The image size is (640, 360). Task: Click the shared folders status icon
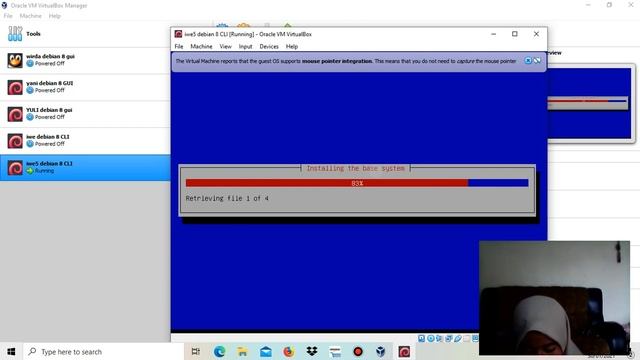(467, 338)
